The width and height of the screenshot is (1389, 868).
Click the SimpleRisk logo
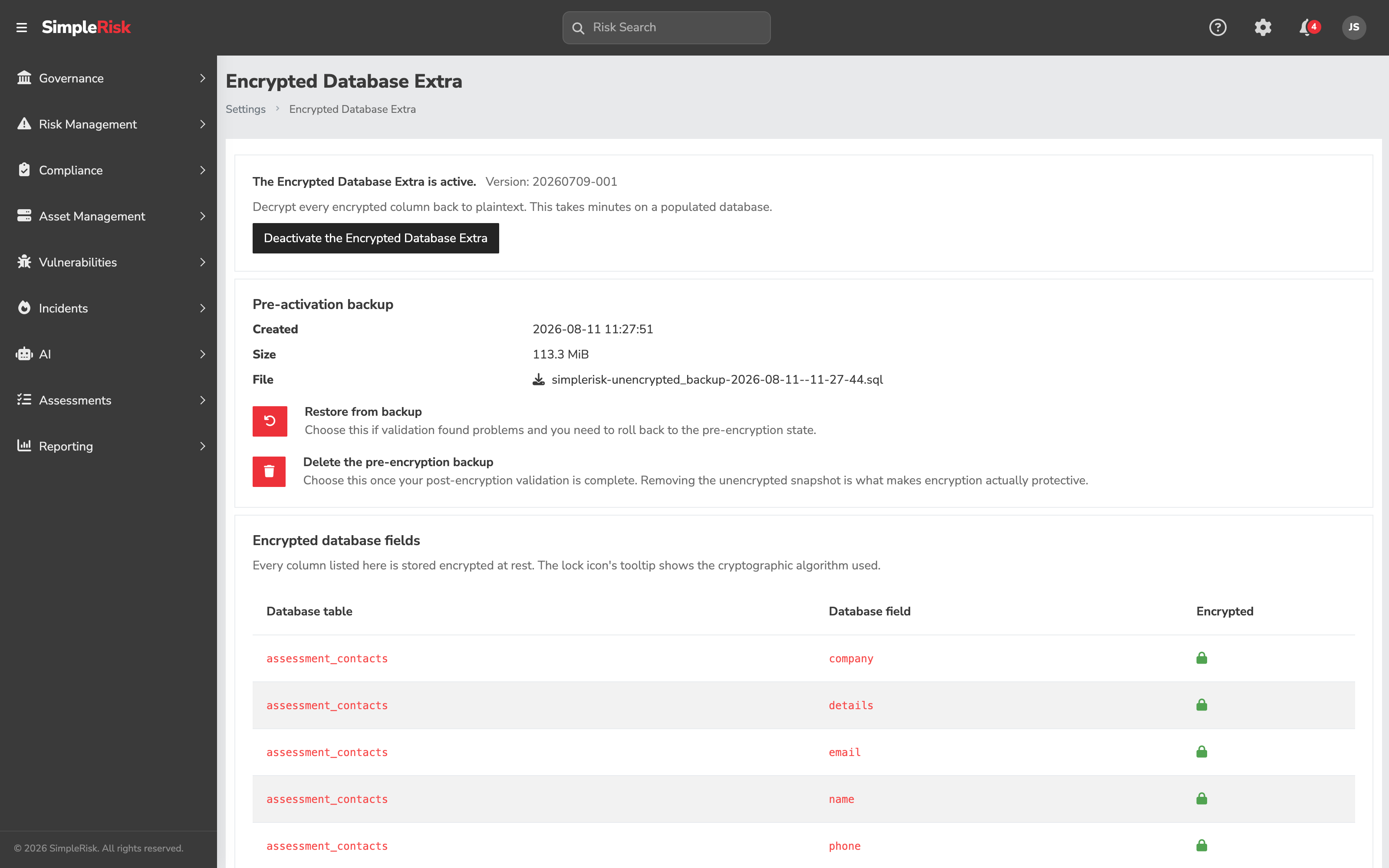pyautogui.click(x=86, y=27)
